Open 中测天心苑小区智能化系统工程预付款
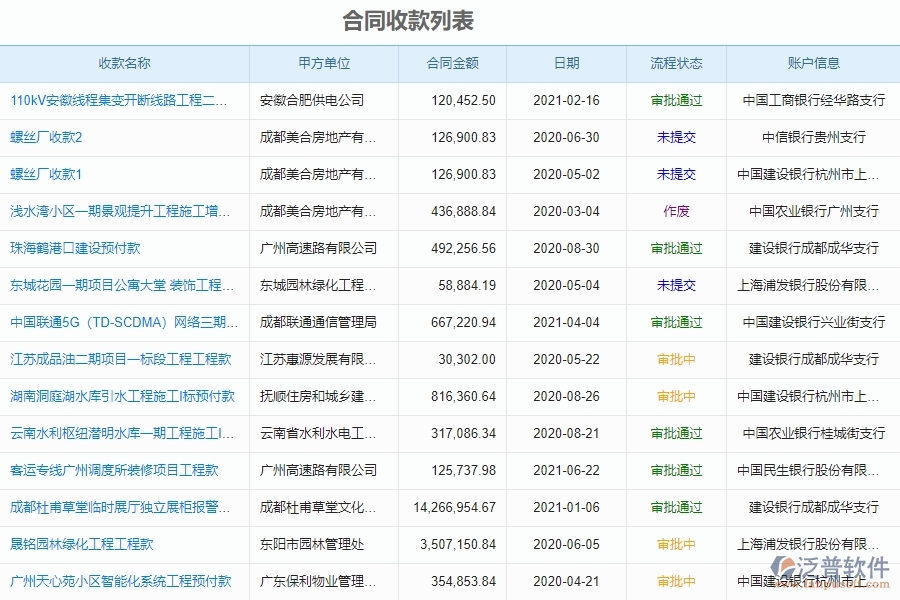 [120, 581]
